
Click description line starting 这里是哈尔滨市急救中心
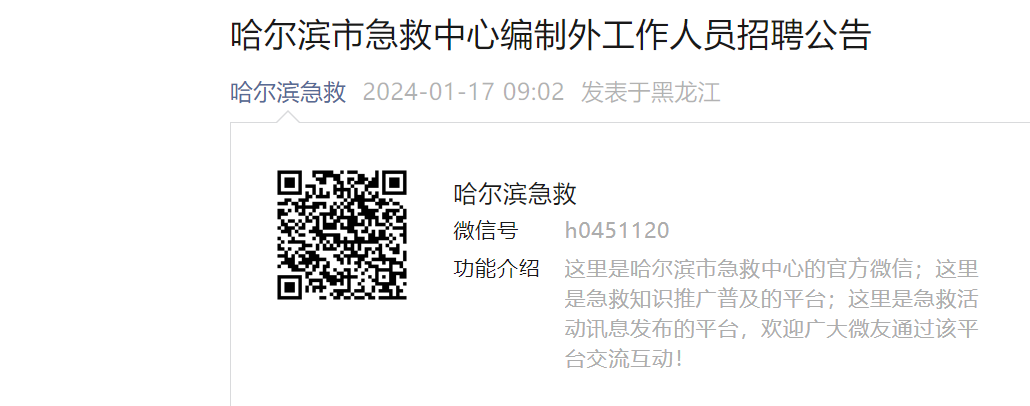pos(772,269)
